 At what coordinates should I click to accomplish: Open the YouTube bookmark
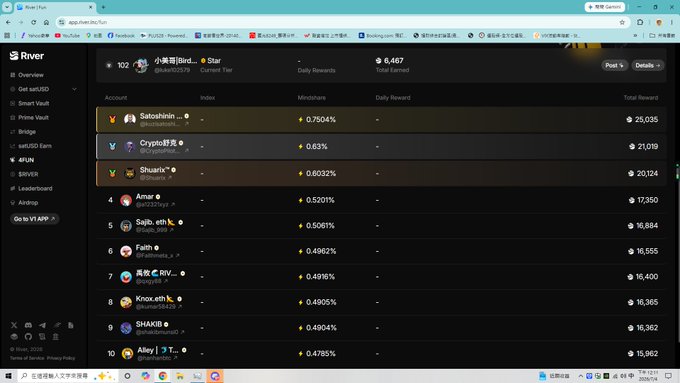(x=67, y=36)
